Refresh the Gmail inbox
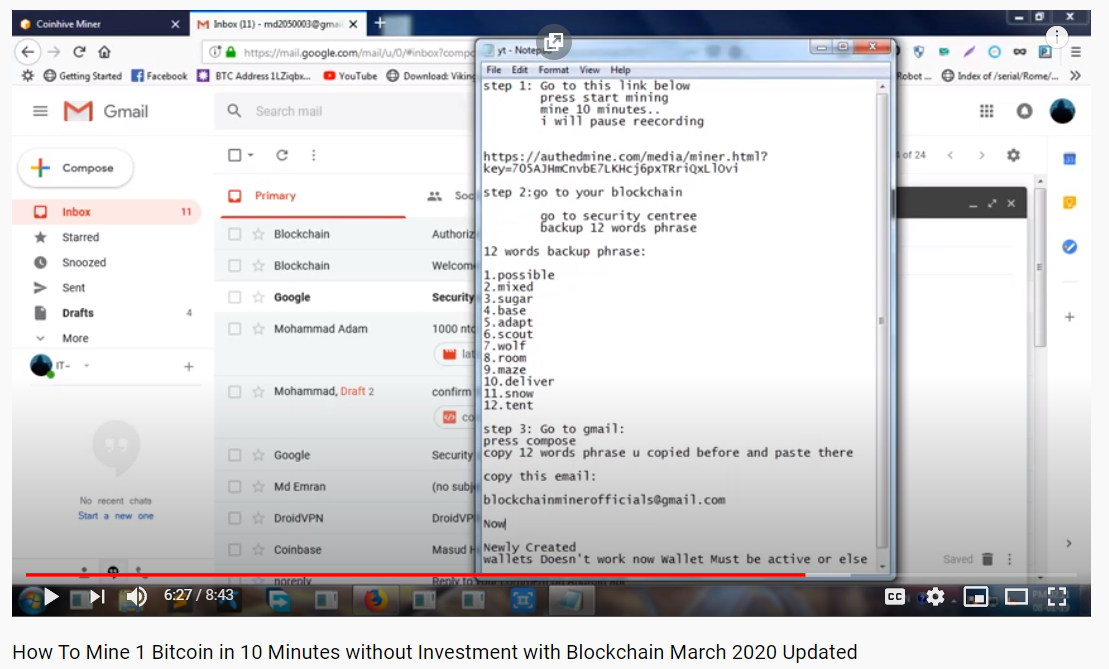This screenshot has height=669, width=1109. pyautogui.click(x=281, y=155)
